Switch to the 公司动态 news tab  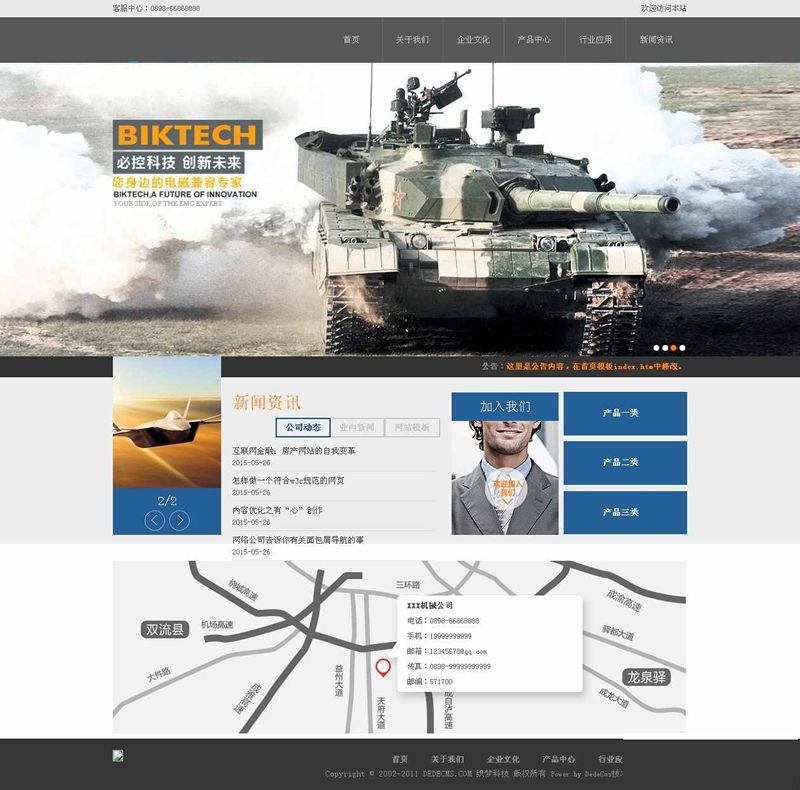click(x=303, y=427)
